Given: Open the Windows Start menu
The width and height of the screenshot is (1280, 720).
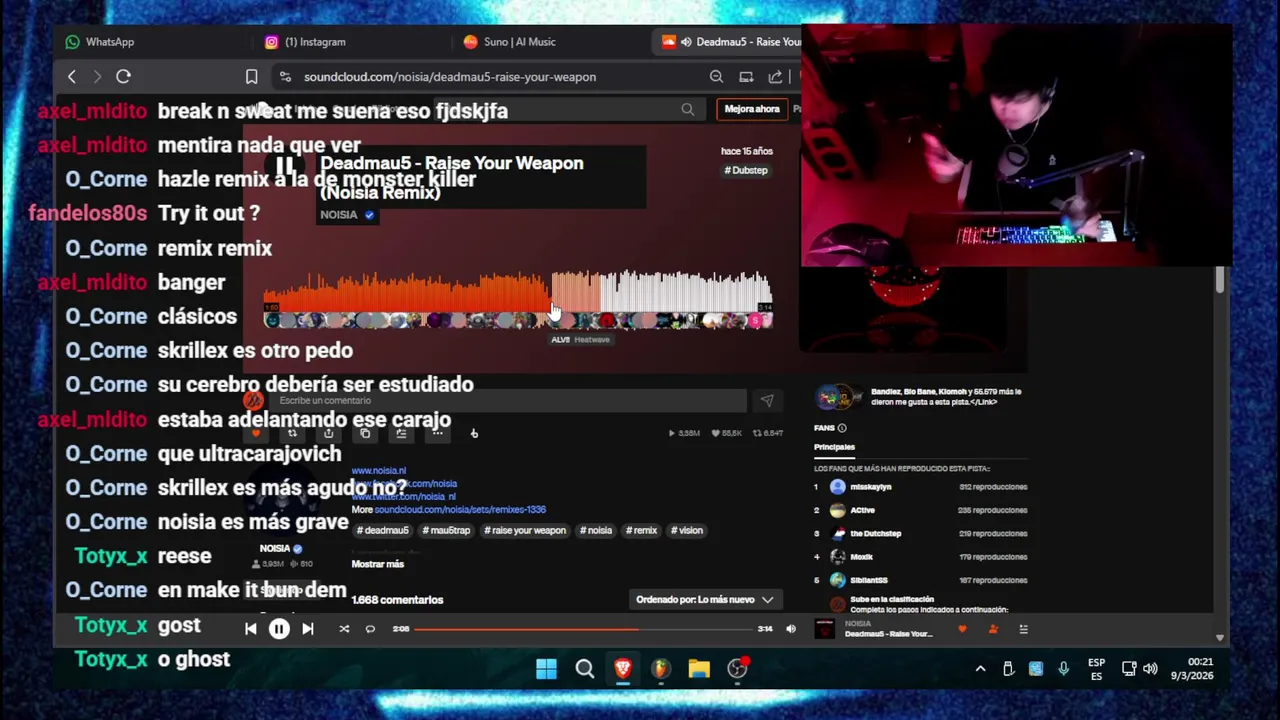Looking at the screenshot, I should coord(546,669).
